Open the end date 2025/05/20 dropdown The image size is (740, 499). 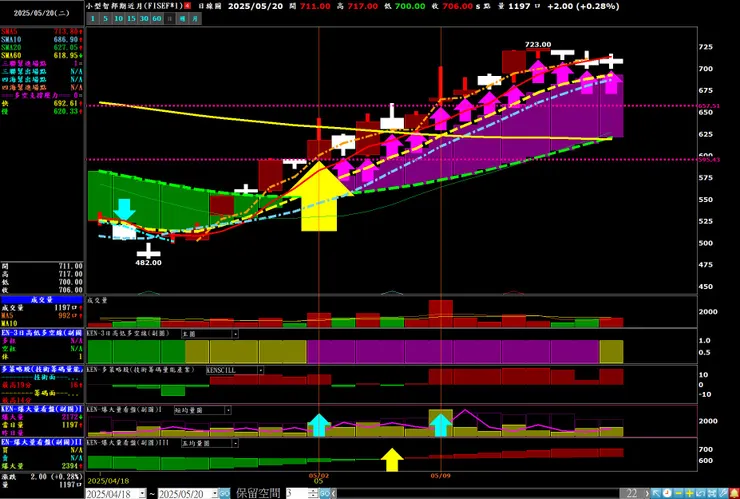215,493
